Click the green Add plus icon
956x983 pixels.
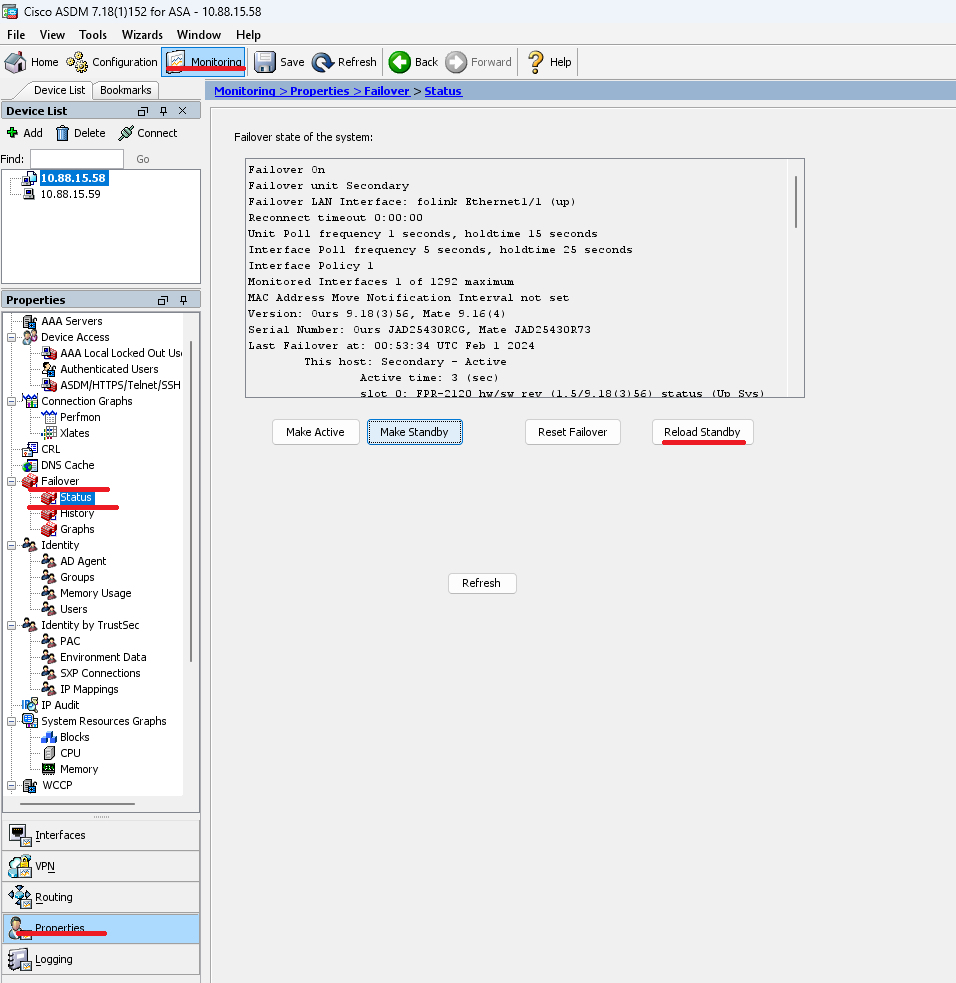pyautogui.click(x=12, y=133)
